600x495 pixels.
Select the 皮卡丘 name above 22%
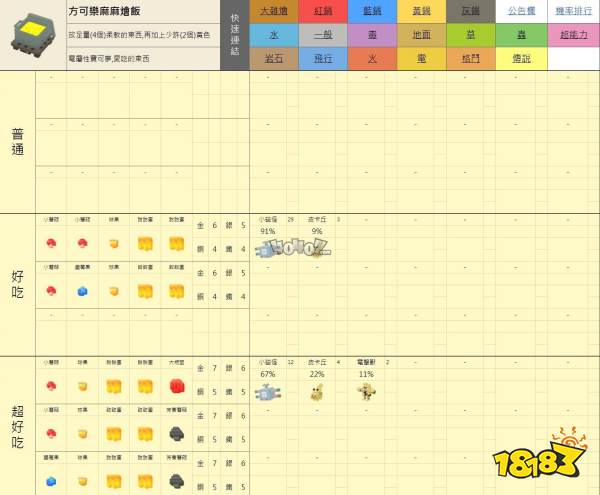(317, 362)
